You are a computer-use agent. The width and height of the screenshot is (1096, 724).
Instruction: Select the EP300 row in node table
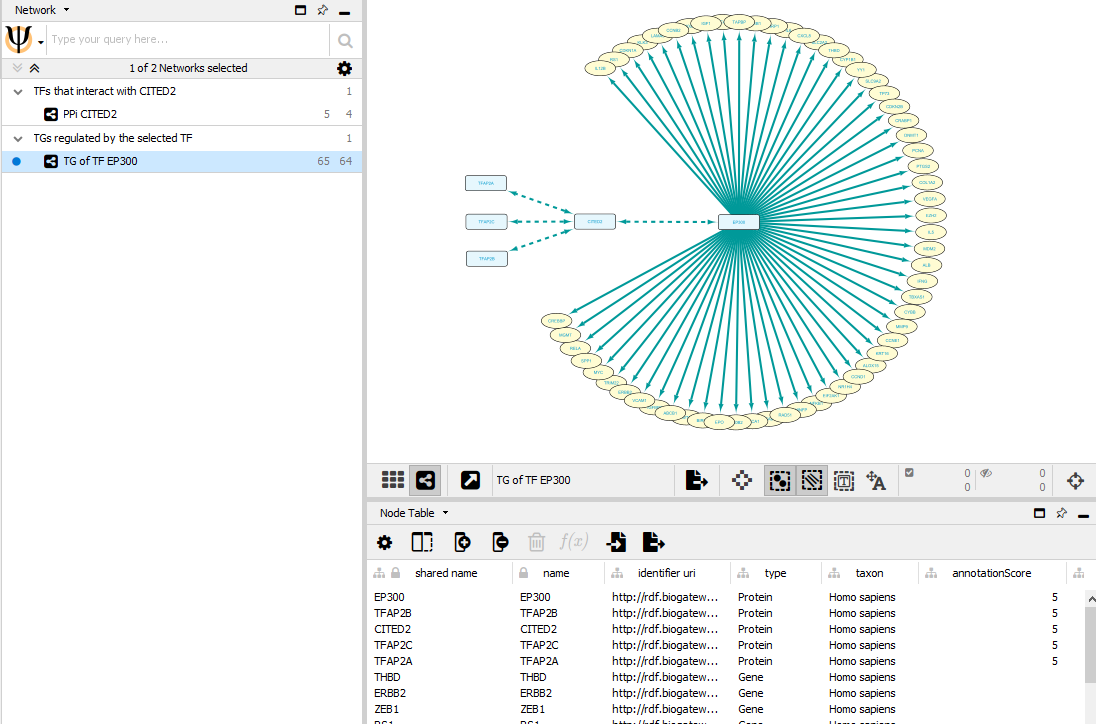pyautogui.click(x=726, y=597)
